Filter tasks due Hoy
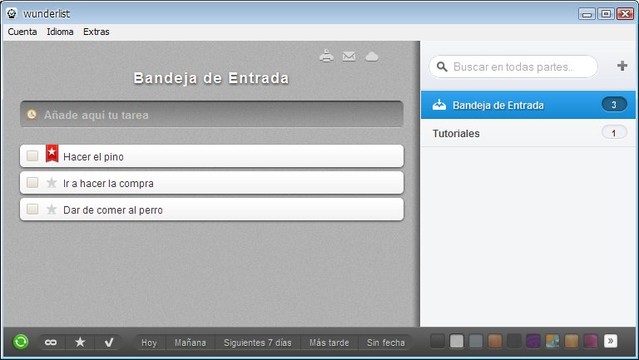639x360 pixels. coord(149,342)
